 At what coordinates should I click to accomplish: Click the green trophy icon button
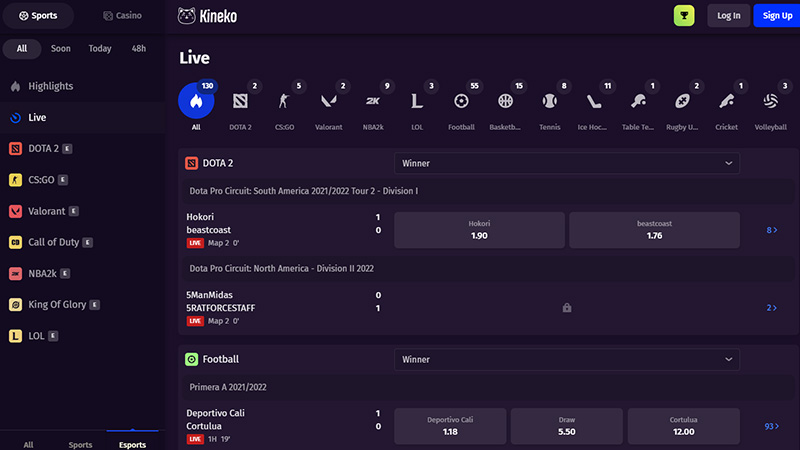tap(684, 16)
